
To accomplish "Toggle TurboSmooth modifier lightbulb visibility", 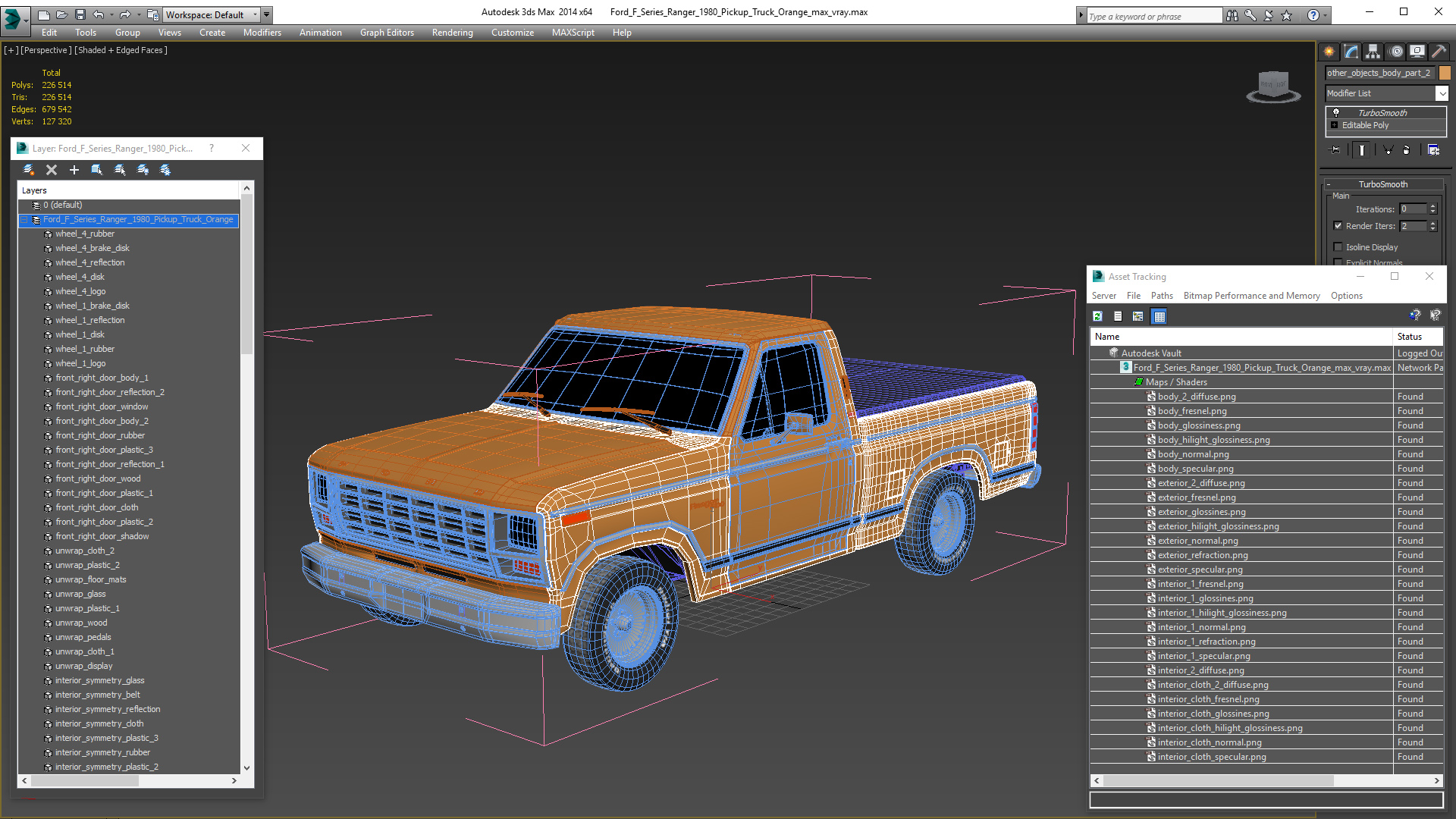I will click(1336, 112).
